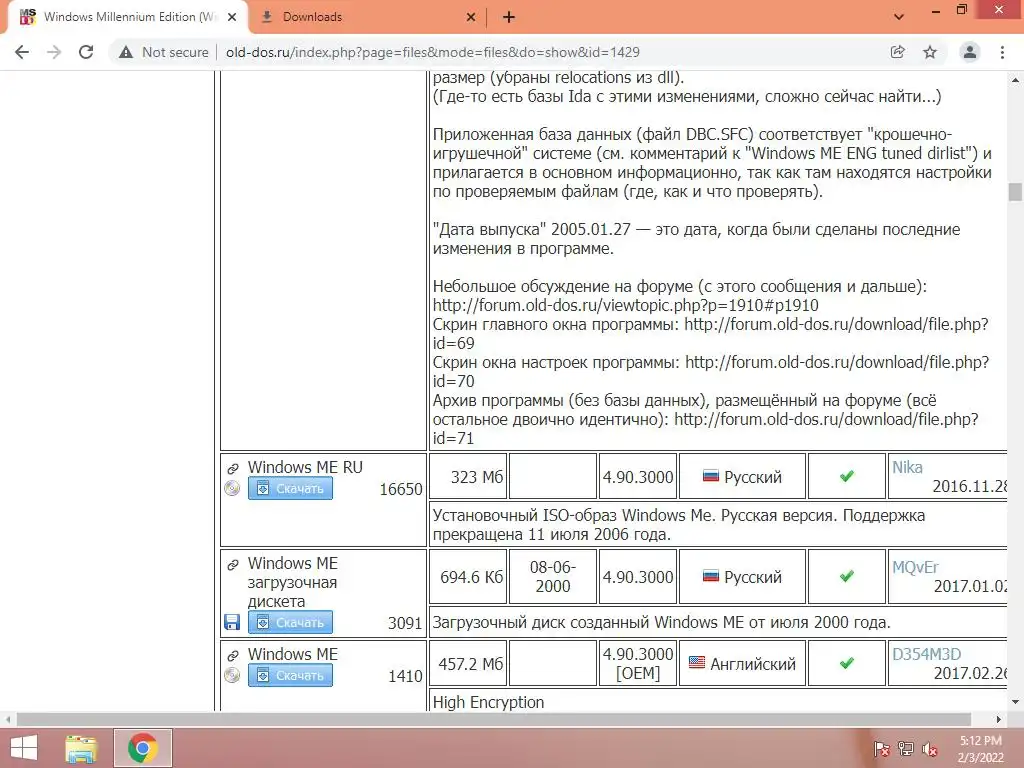Open a new browser tab
Screen dimensions: 1024x768
pyautogui.click(x=509, y=18)
